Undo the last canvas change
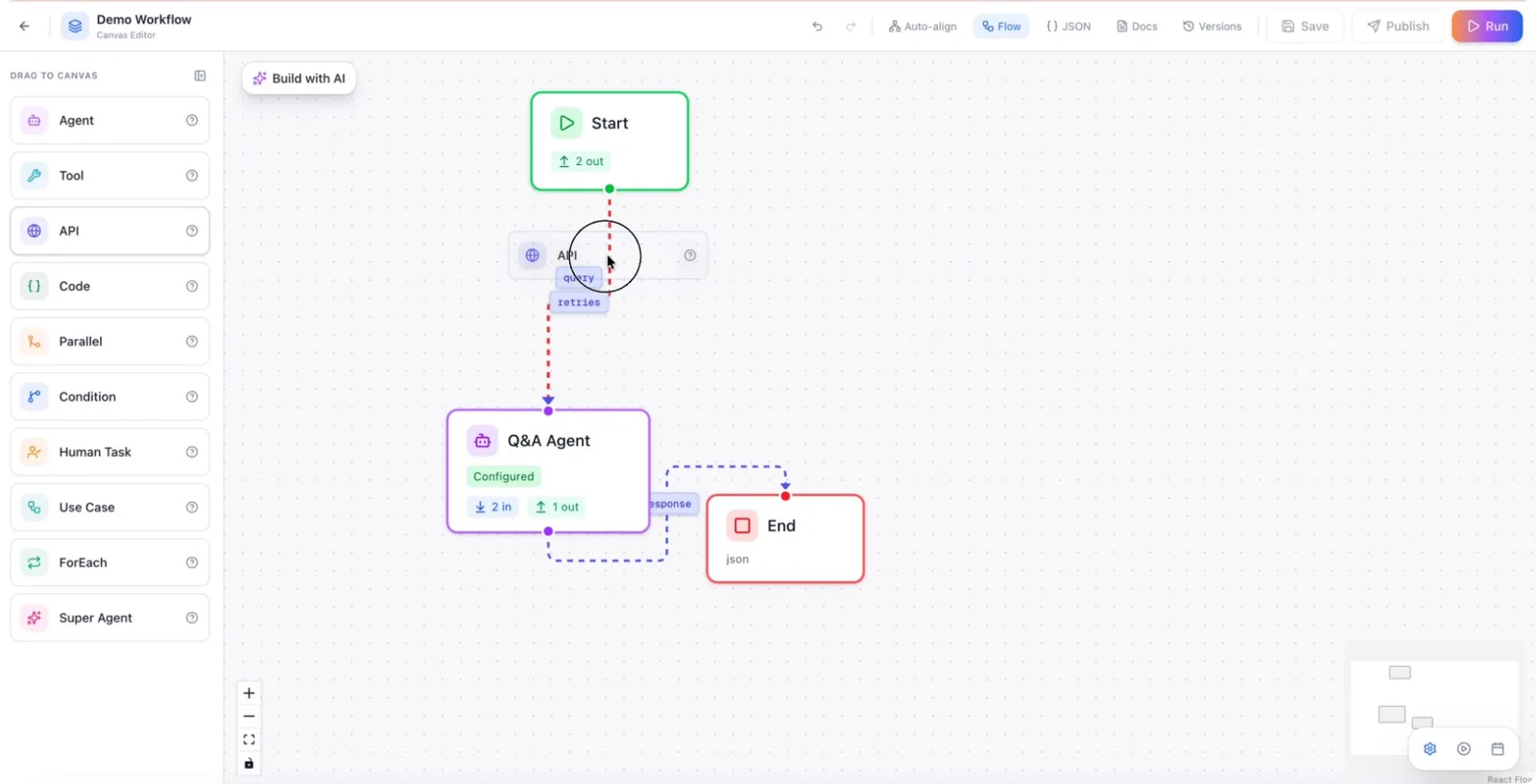The width and height of the screenshot is (1536, 784). [817, 26]
